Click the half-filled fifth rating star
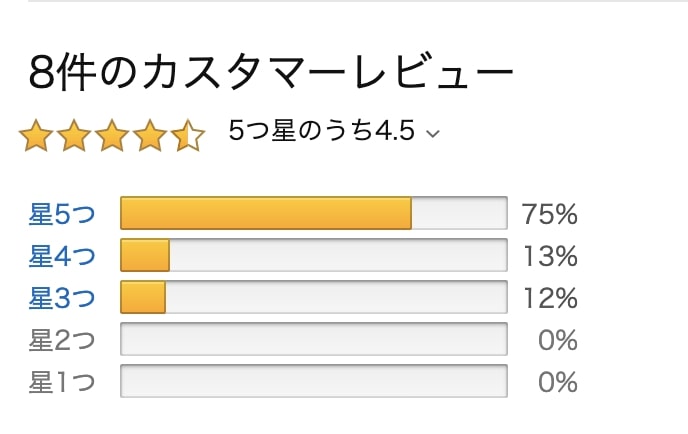The image size is (688, 434). coord(188,135)
